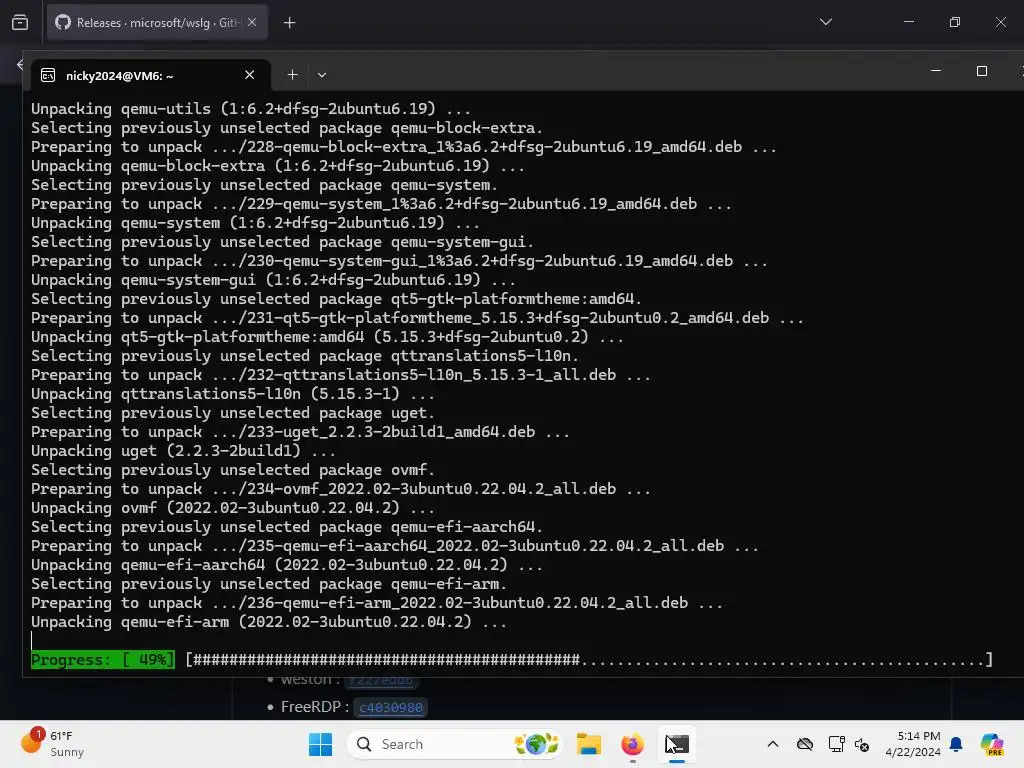
Task: Open the OneDrive cloud tray icon
Action: 805,744
